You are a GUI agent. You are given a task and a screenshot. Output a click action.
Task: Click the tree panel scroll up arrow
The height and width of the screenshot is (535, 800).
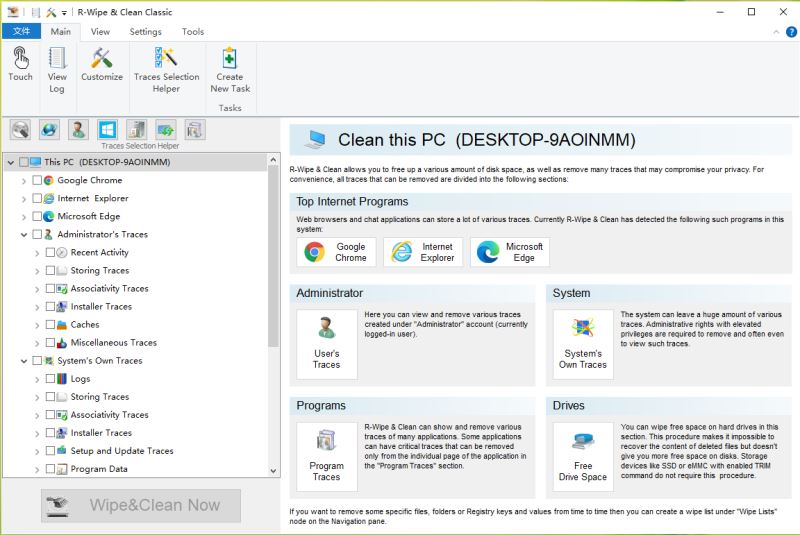click(x=273, y=160)
